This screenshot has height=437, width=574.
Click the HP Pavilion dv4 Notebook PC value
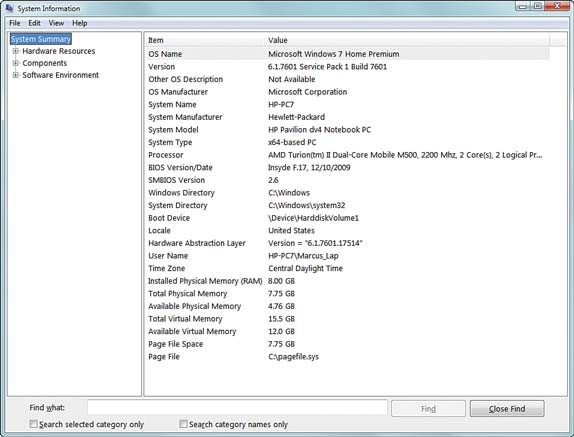(320, 130)
